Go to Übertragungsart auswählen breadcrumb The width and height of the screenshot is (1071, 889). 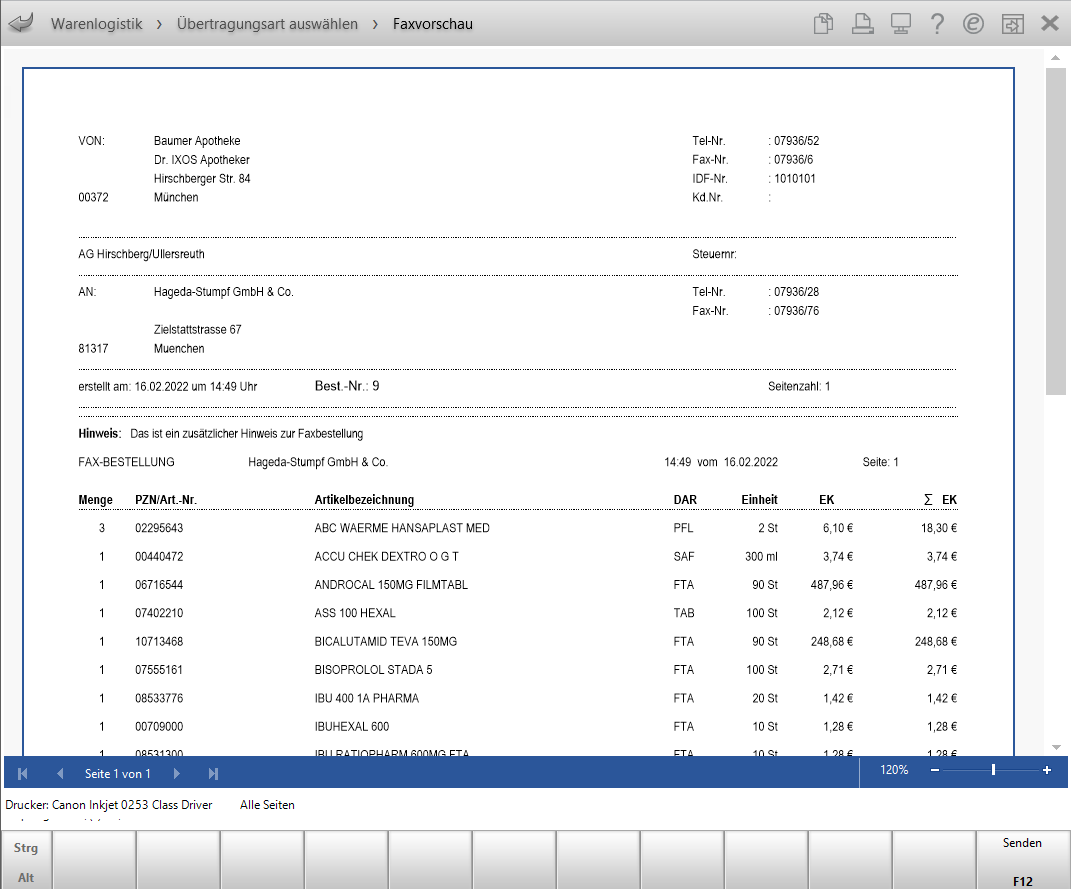[x=267, y=24]
